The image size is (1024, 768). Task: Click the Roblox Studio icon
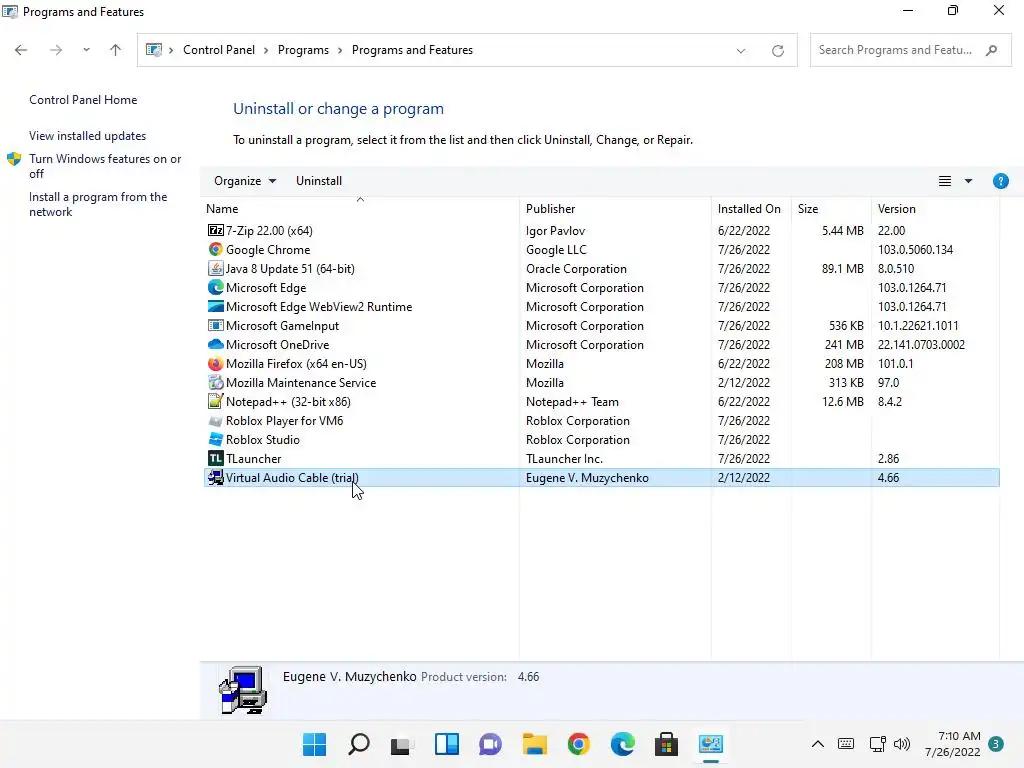pos(216,440)
